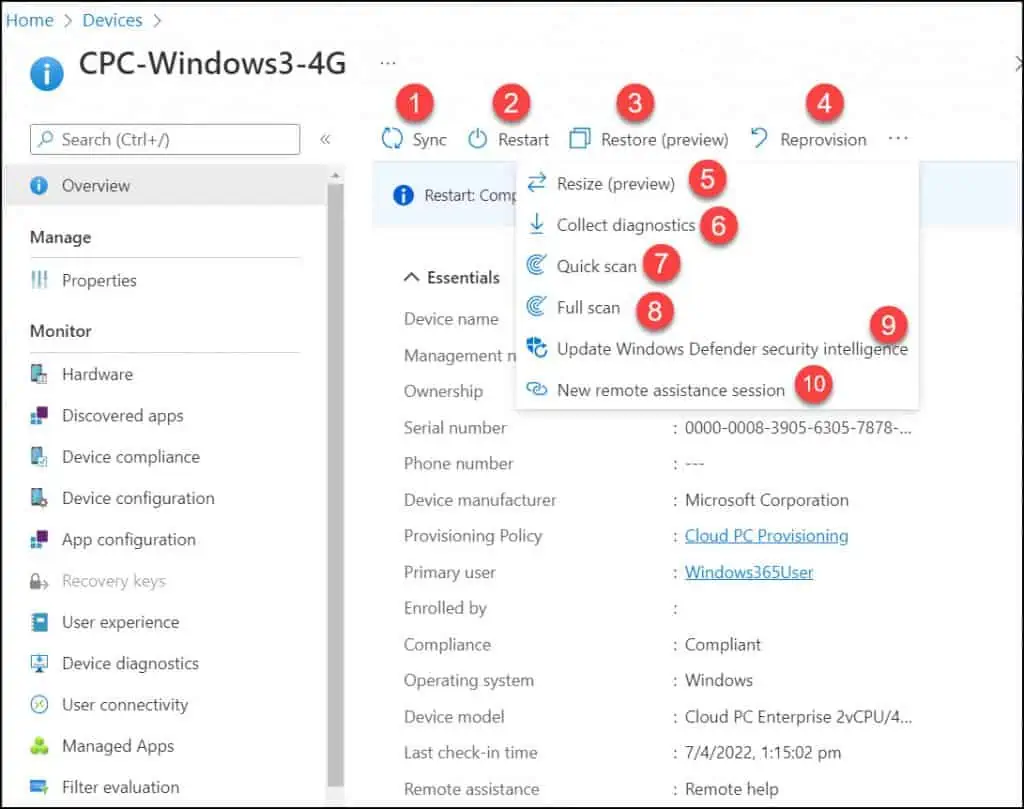1024x809 pixels.
Task: Click the Remote help value
Action: click(731, 789)
